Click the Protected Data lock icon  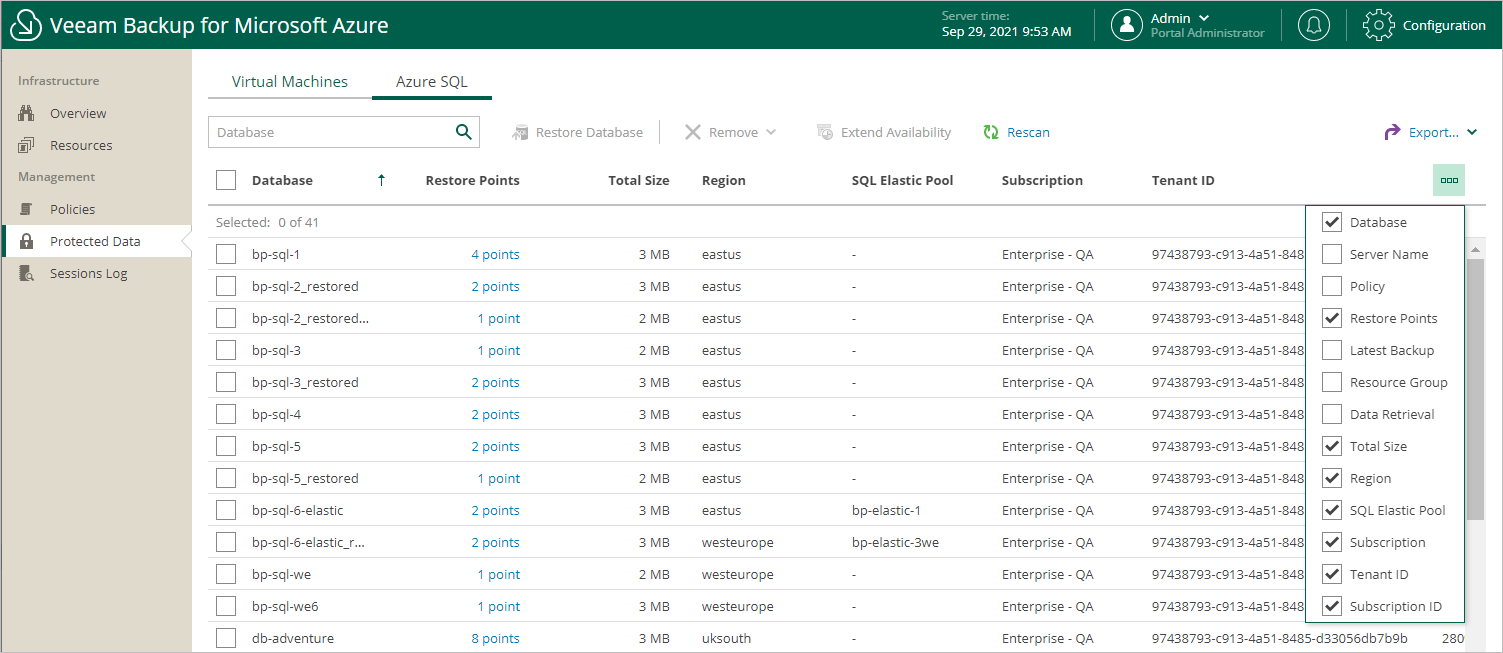click(x=27, y=241)
